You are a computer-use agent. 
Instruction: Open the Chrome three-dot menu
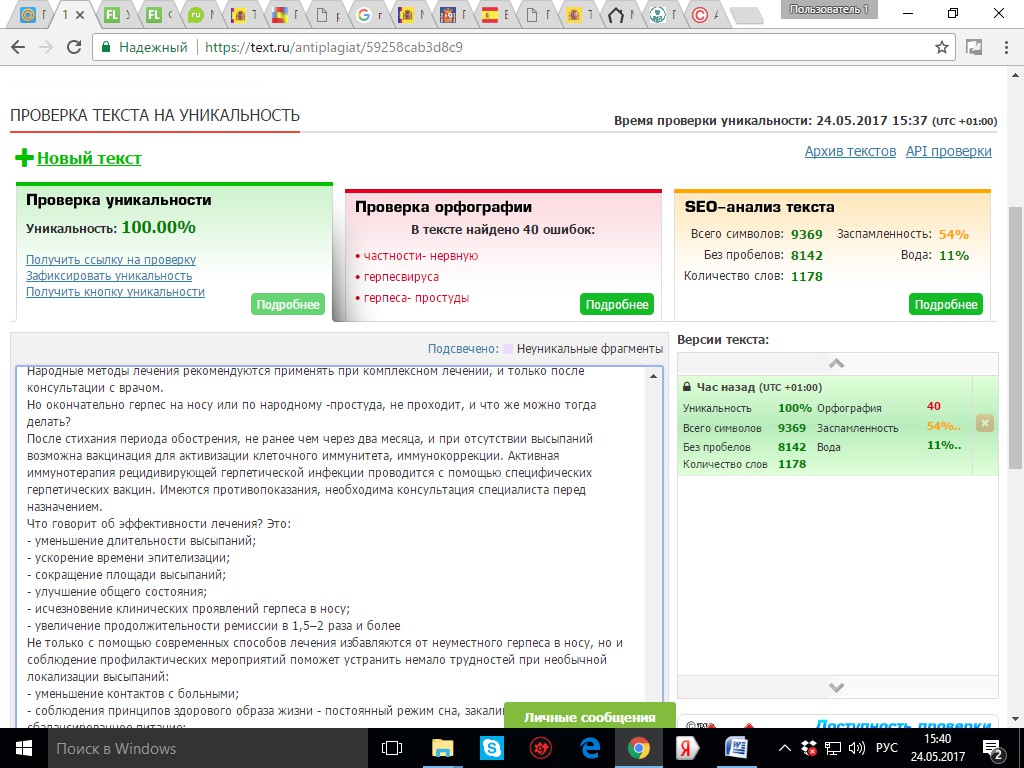tap(1006, 47)
